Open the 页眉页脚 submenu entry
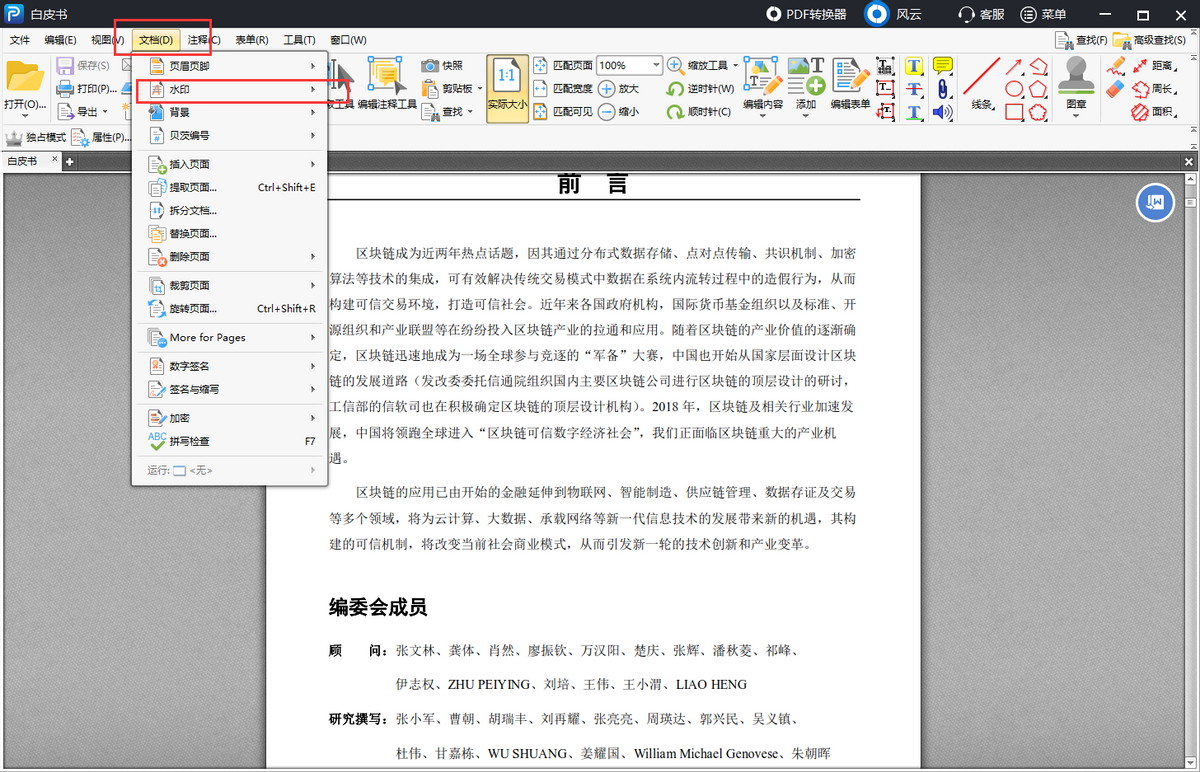The height and width of the screenshot is (772, 1200). tap(230, 66)
